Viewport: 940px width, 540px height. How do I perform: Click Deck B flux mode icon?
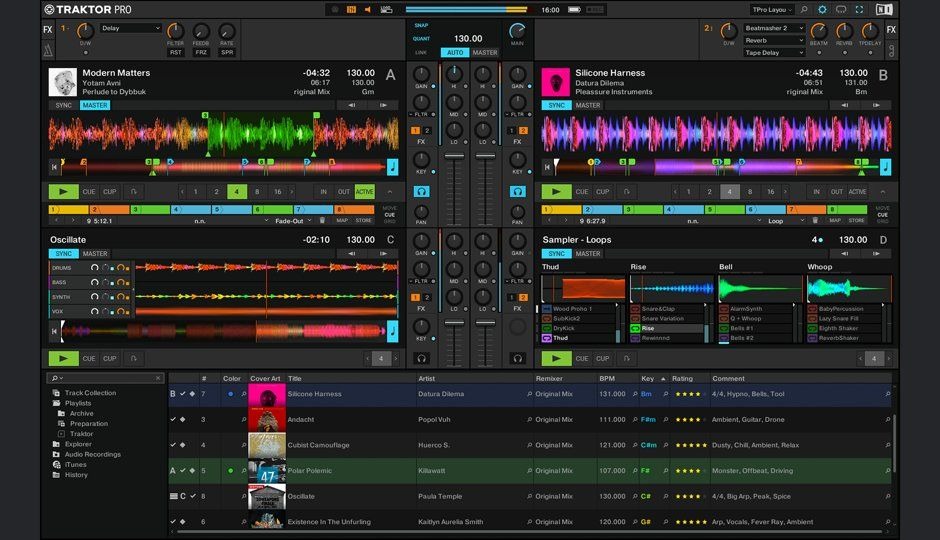pyautogui.click(x=626, y=192)
